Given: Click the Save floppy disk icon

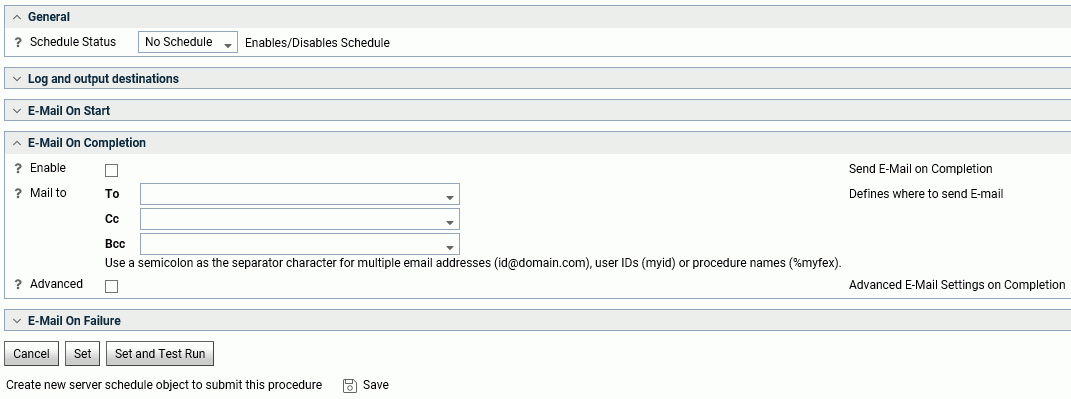Looking at the screenshot, I should pyautogui.click(x=350, y=385).
